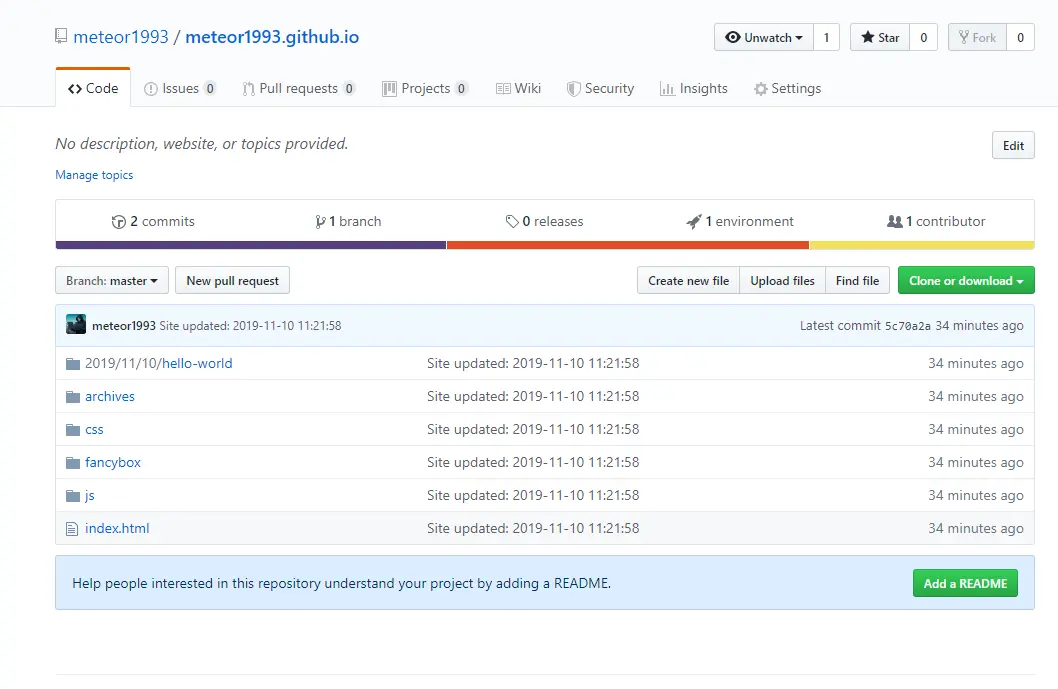Click '34 minutes ago' in the fancybox row
The image size is (1058, 689).
(976, 462)
